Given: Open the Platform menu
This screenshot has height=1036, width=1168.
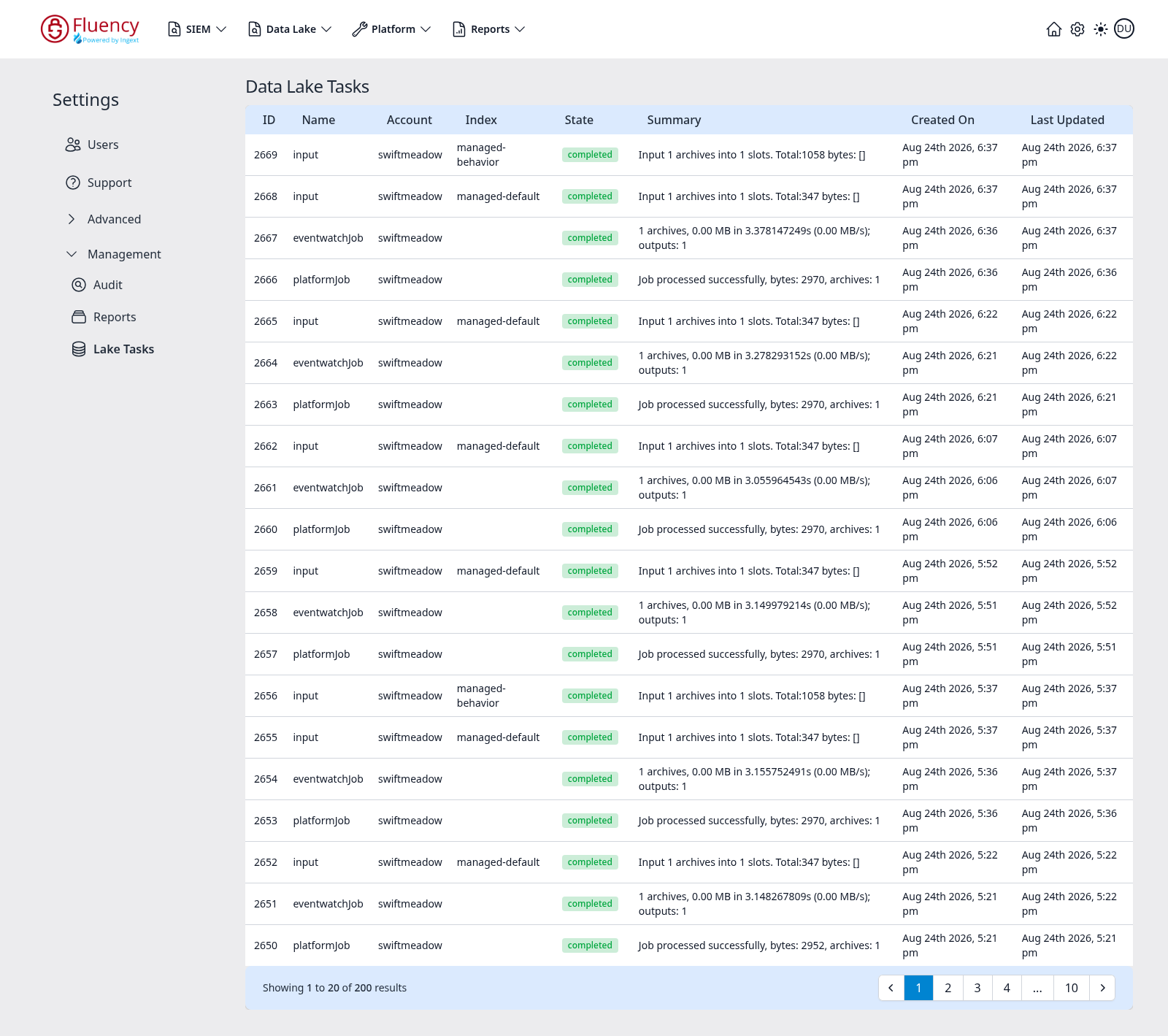Looking at the screenshot, I should pos(392,29).
